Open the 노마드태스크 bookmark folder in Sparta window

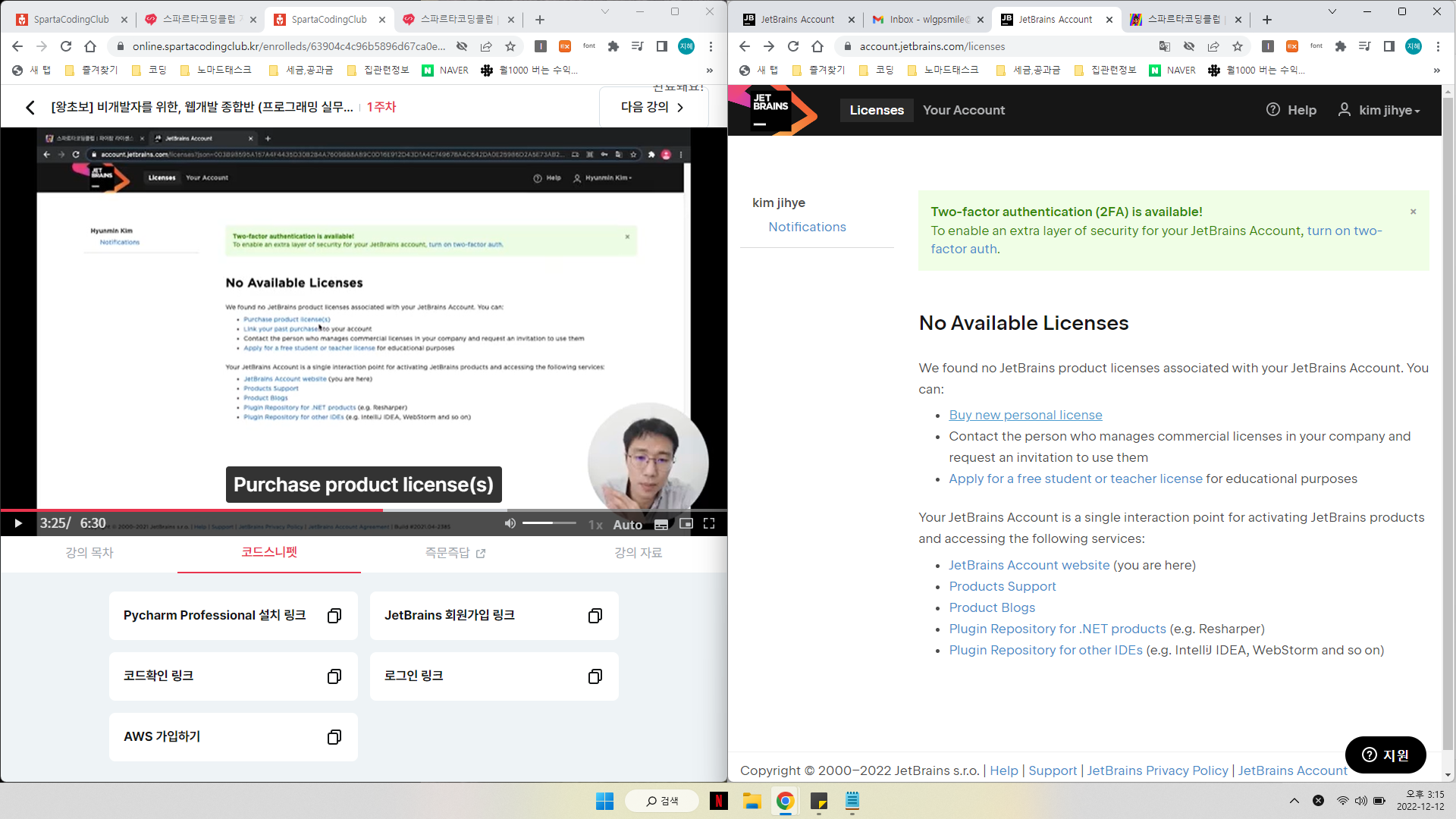(x=216, y=71)
